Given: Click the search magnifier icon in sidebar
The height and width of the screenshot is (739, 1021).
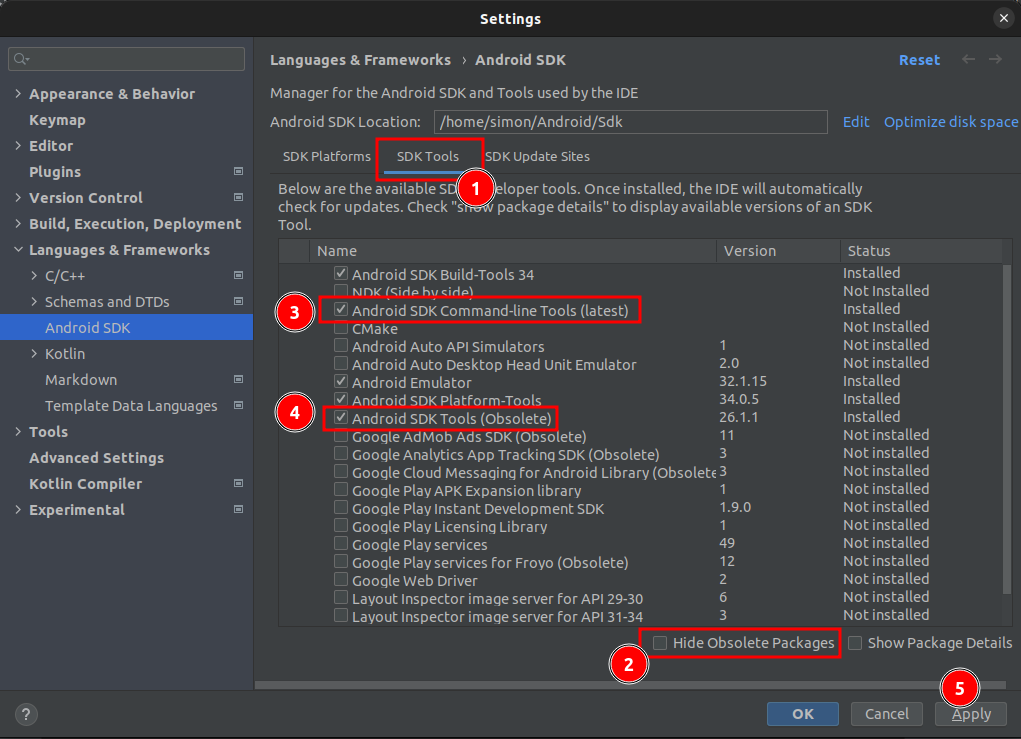Looking at the screenshot, I should pyautogui.click(x=21, y=60).
